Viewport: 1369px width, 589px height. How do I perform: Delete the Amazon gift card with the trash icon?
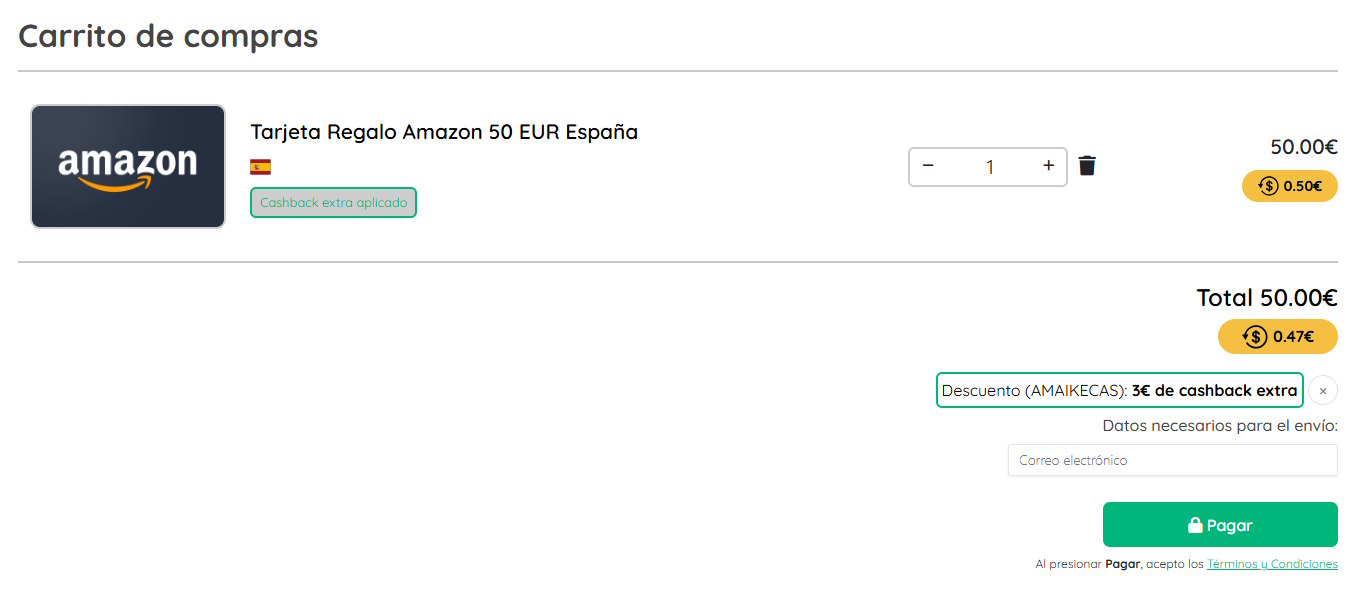tap(1087, 166)
